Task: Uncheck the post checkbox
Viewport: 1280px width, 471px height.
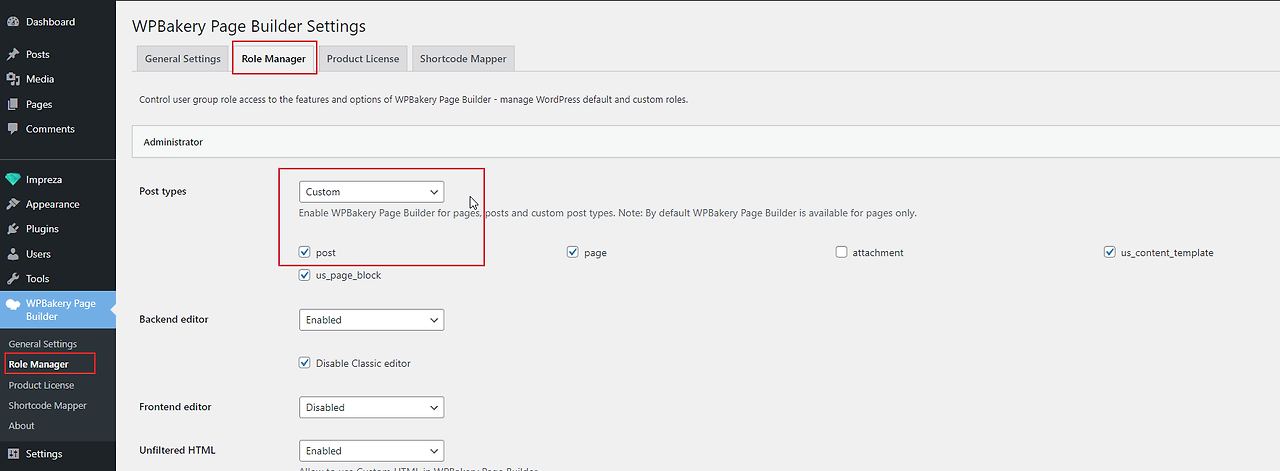Action: click(304, 252)
